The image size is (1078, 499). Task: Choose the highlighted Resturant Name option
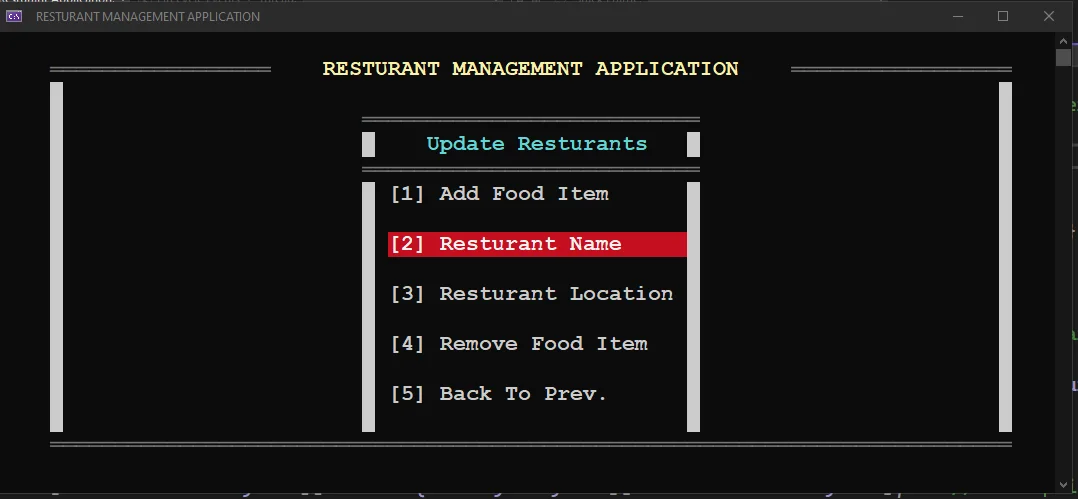coord(537,244)
